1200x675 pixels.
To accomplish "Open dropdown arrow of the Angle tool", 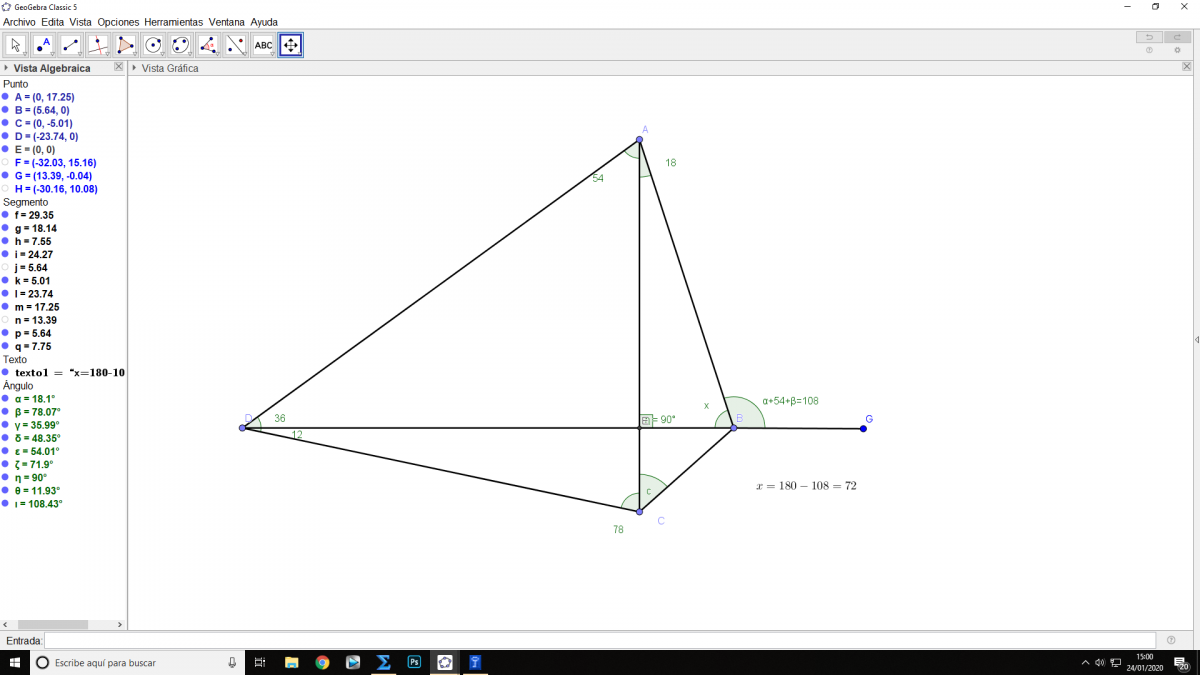I will [x=217, y=54].
